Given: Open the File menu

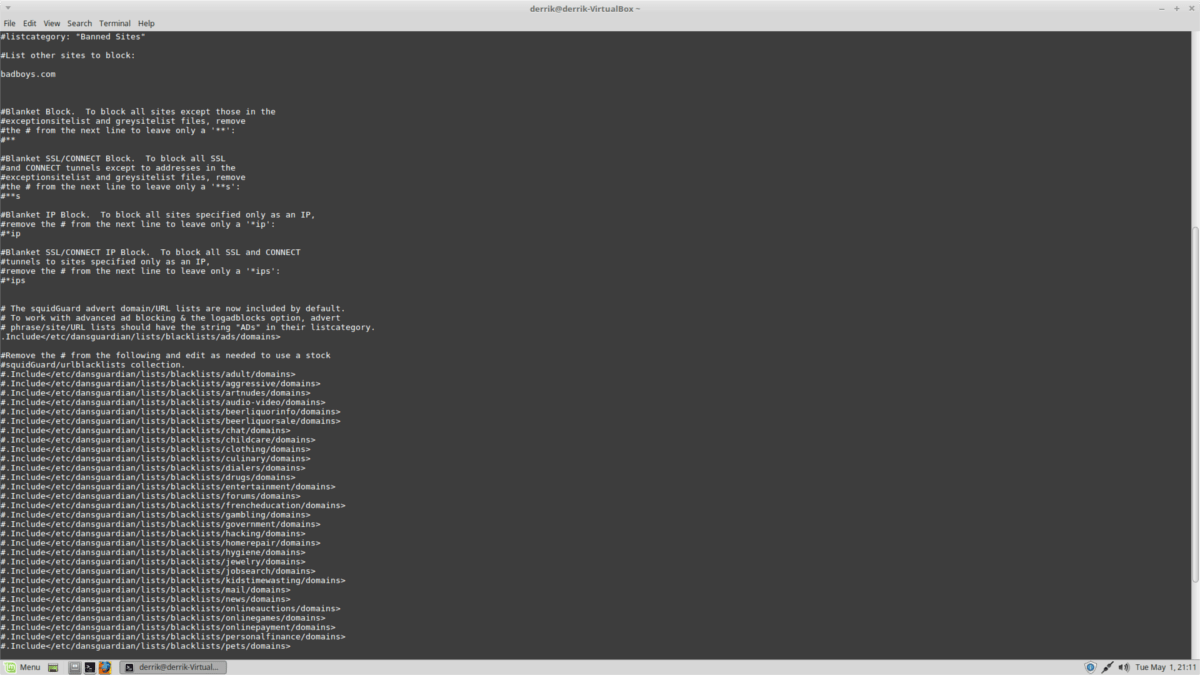Looking at the screenshot, I should (x=10, y=23).
